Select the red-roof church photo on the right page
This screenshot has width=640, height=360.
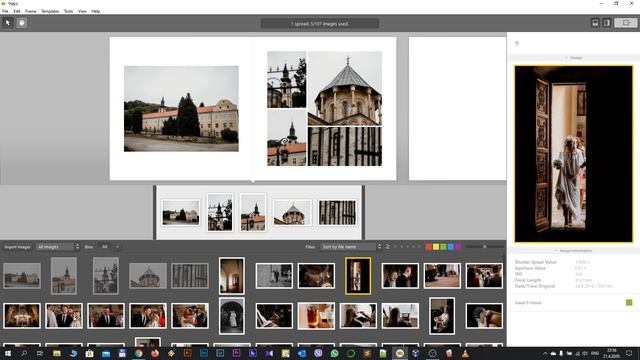click(x=287, y=138)
